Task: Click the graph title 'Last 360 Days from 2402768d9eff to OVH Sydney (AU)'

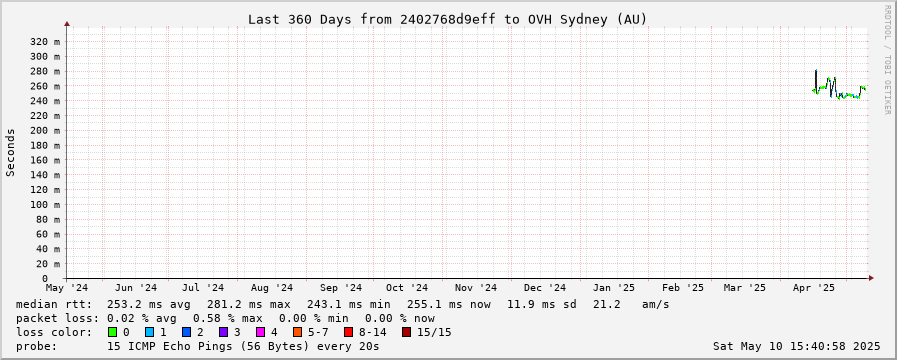Action: point(447,19)
